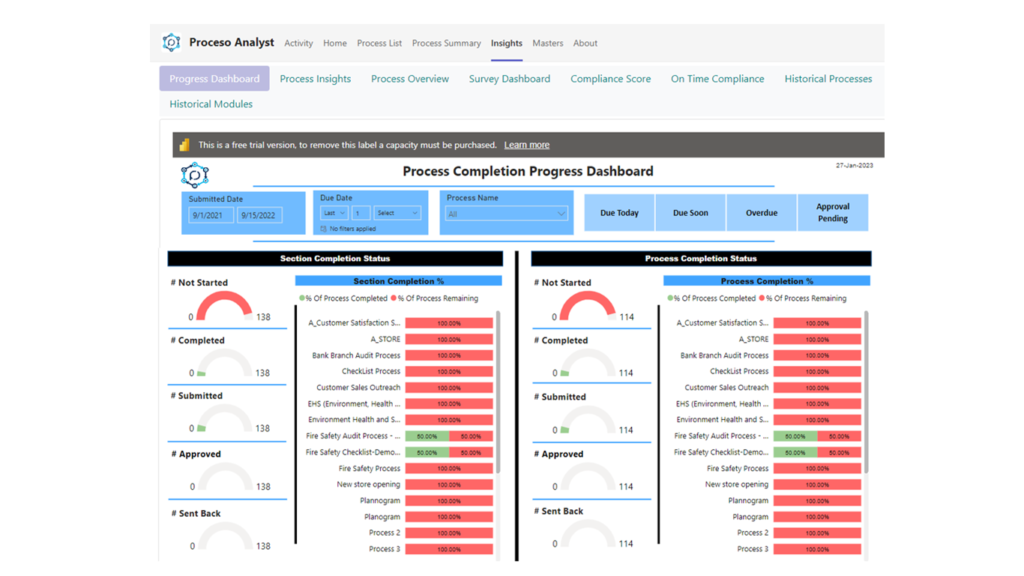Expand the Due Date 'Last' dropdown
The width and height of the screenshot is (1024, 576).
333,213
